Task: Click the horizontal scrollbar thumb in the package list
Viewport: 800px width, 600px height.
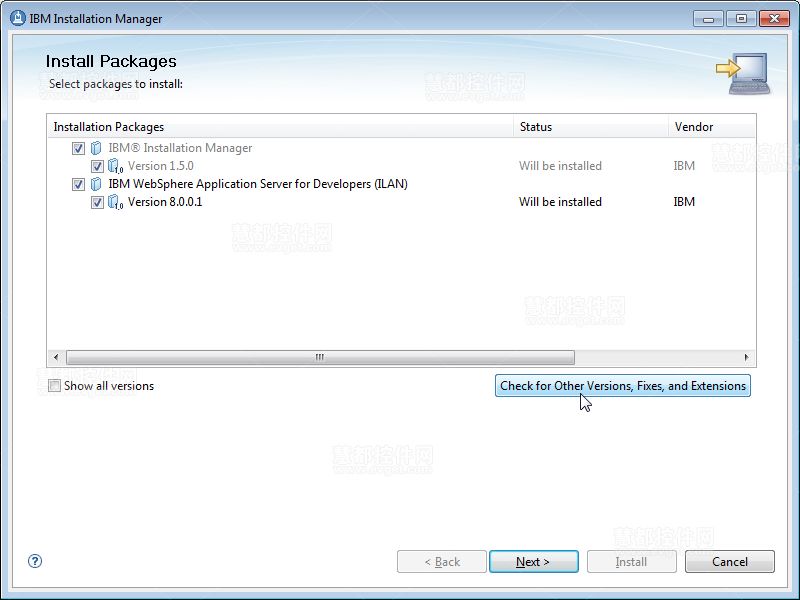Action: 320,357
